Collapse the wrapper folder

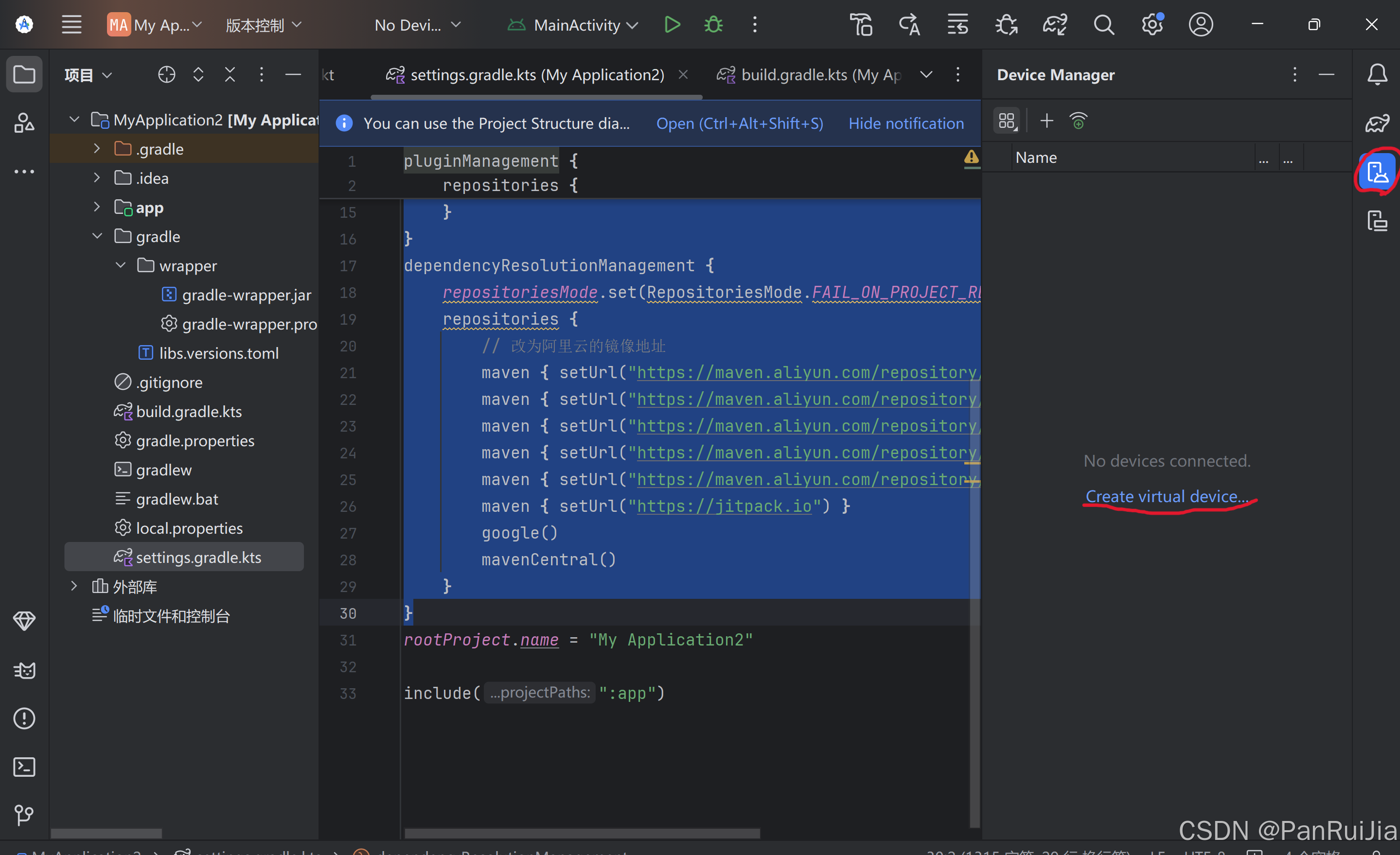pos(121,265)
